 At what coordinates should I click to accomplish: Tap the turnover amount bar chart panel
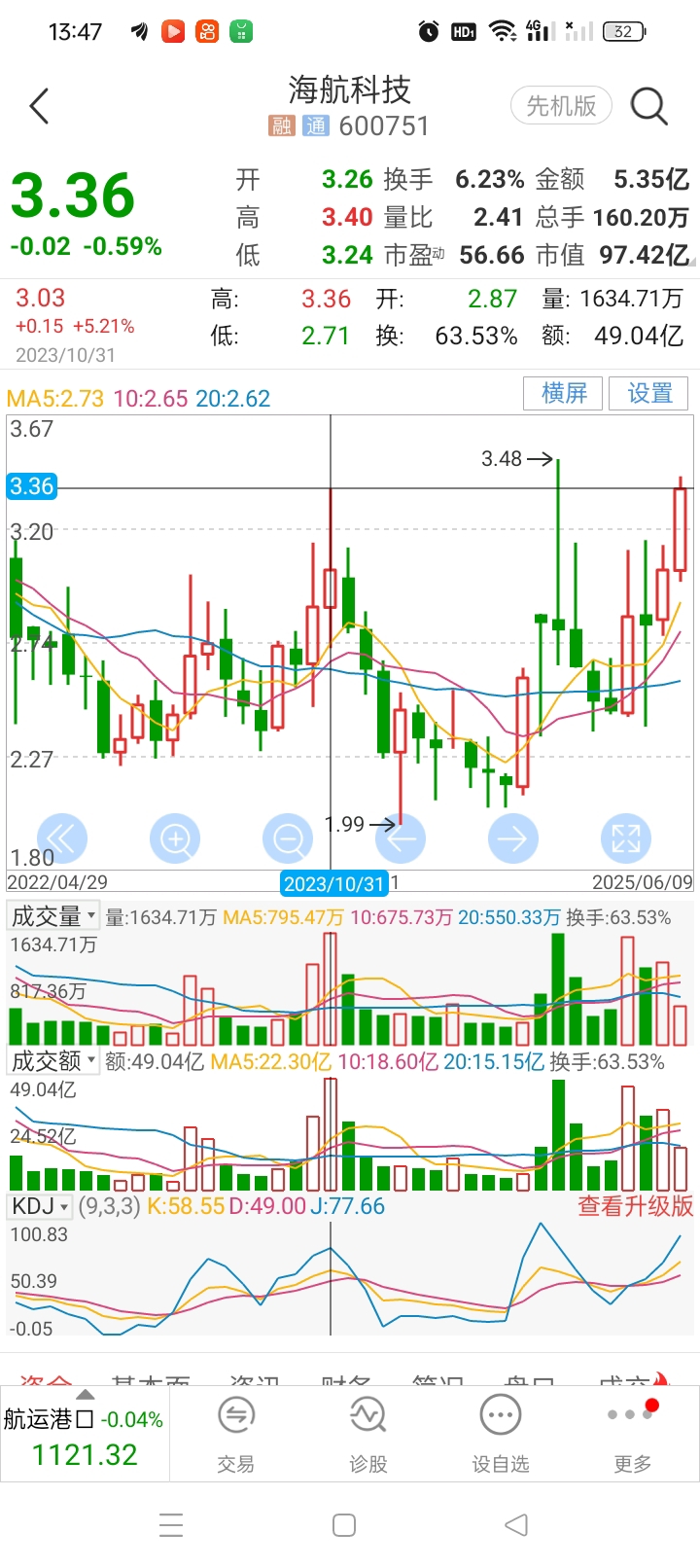click(x=350, y=1134)
